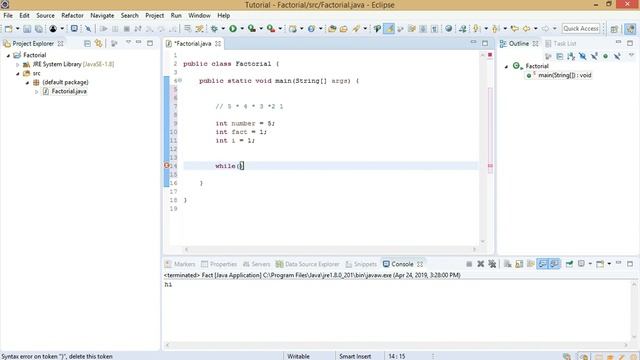Image resolution: width=640 pixels, height=360 pixels.
Task: Open the Project Explorer View Menu arrow
Action: point(128,42)
